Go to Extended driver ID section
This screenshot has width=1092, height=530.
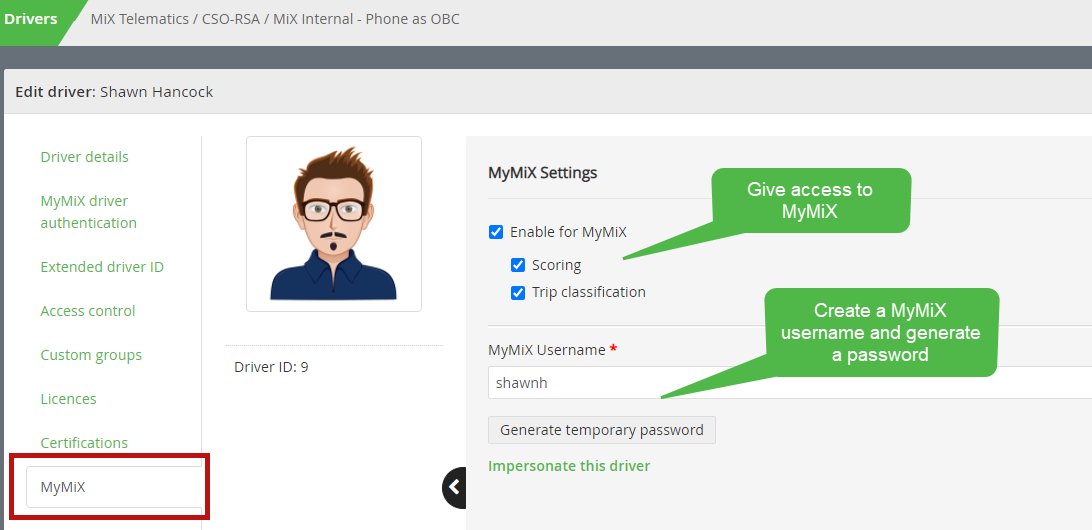102,267
